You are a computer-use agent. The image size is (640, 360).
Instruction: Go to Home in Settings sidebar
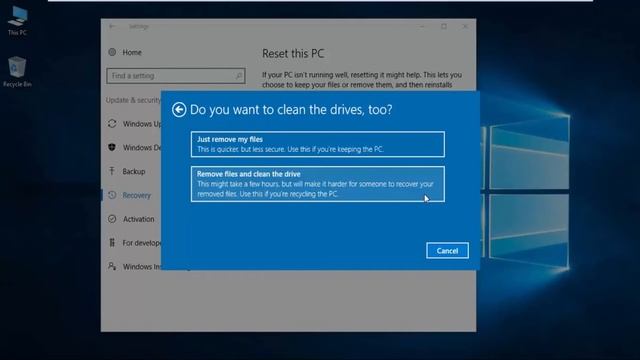[132, 52]
